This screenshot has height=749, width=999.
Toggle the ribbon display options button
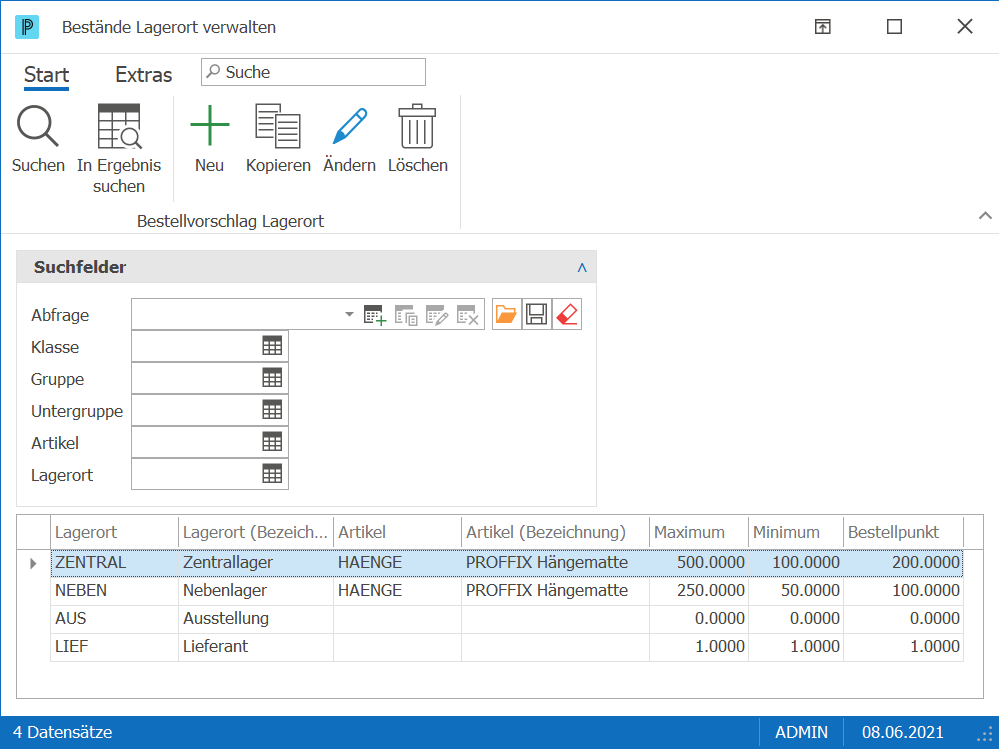823,27
